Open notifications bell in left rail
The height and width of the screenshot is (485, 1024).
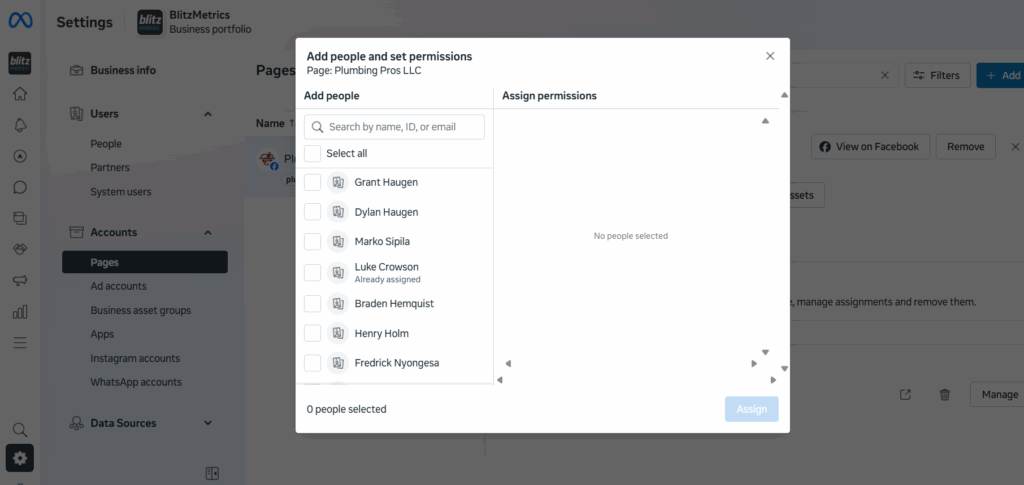pos(20,125)
